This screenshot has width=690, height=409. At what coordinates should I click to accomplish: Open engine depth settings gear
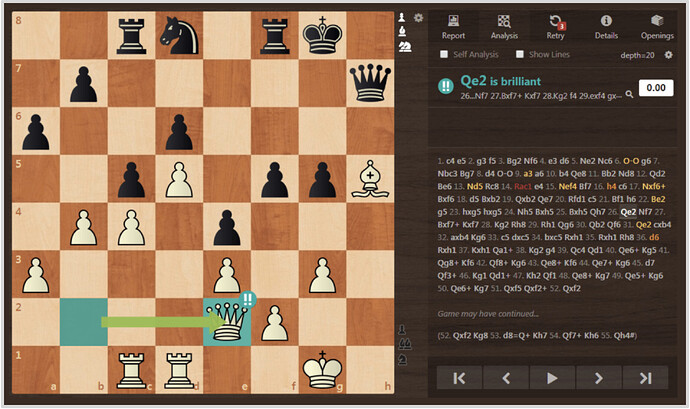pyautogui.click(x=668, y=54)
